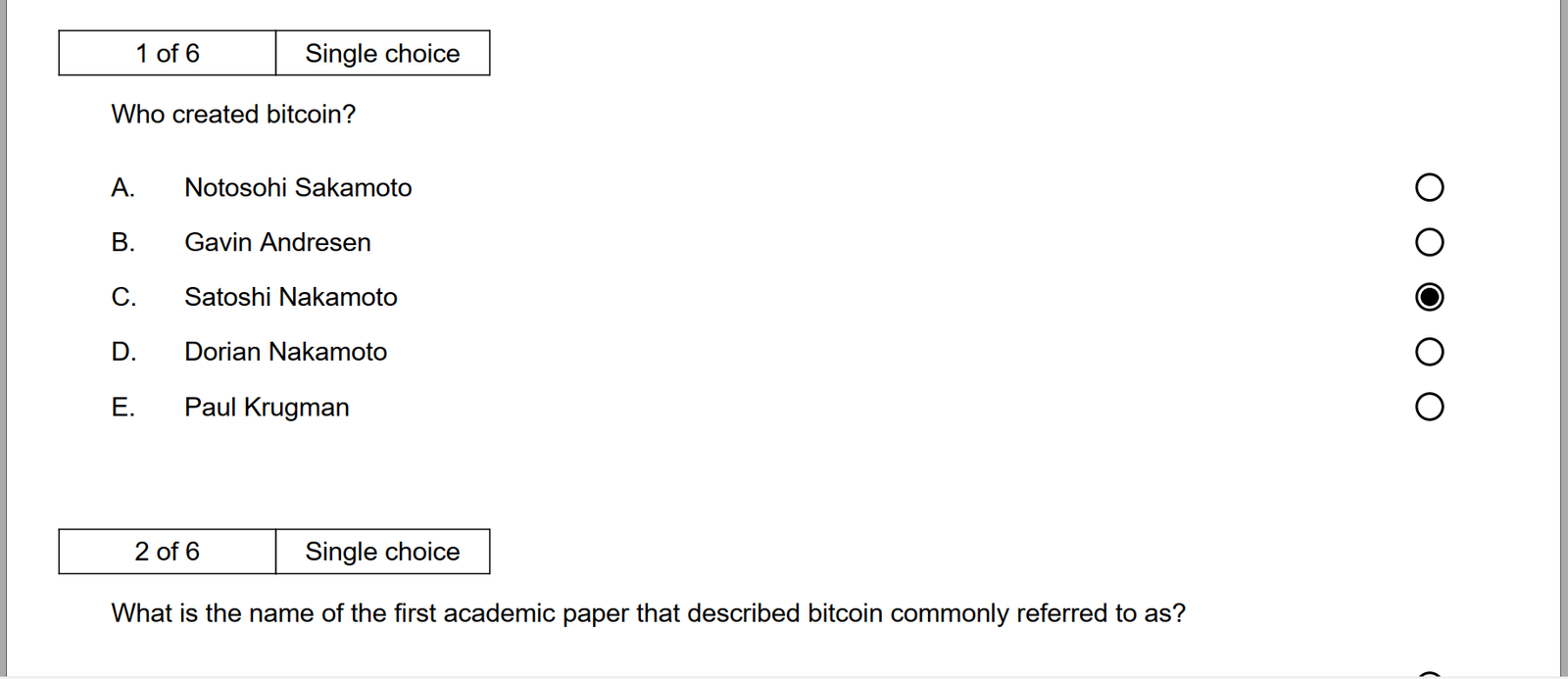The height and width of the screenshot is (679, 1568).
Task: Mark the Paul Krugman radio button
Action: point(1429,407)
